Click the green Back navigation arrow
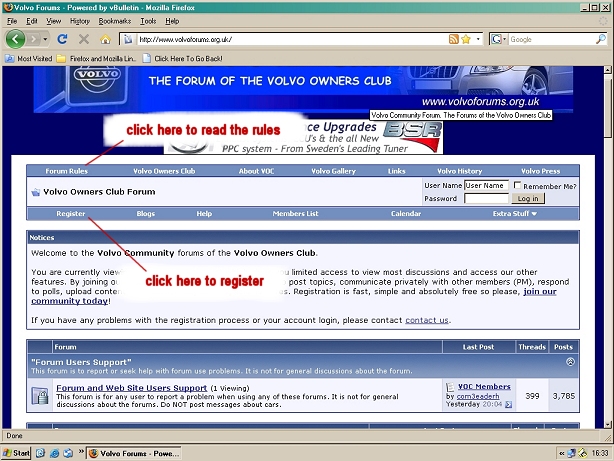614x461 pixels. (15, 39)
